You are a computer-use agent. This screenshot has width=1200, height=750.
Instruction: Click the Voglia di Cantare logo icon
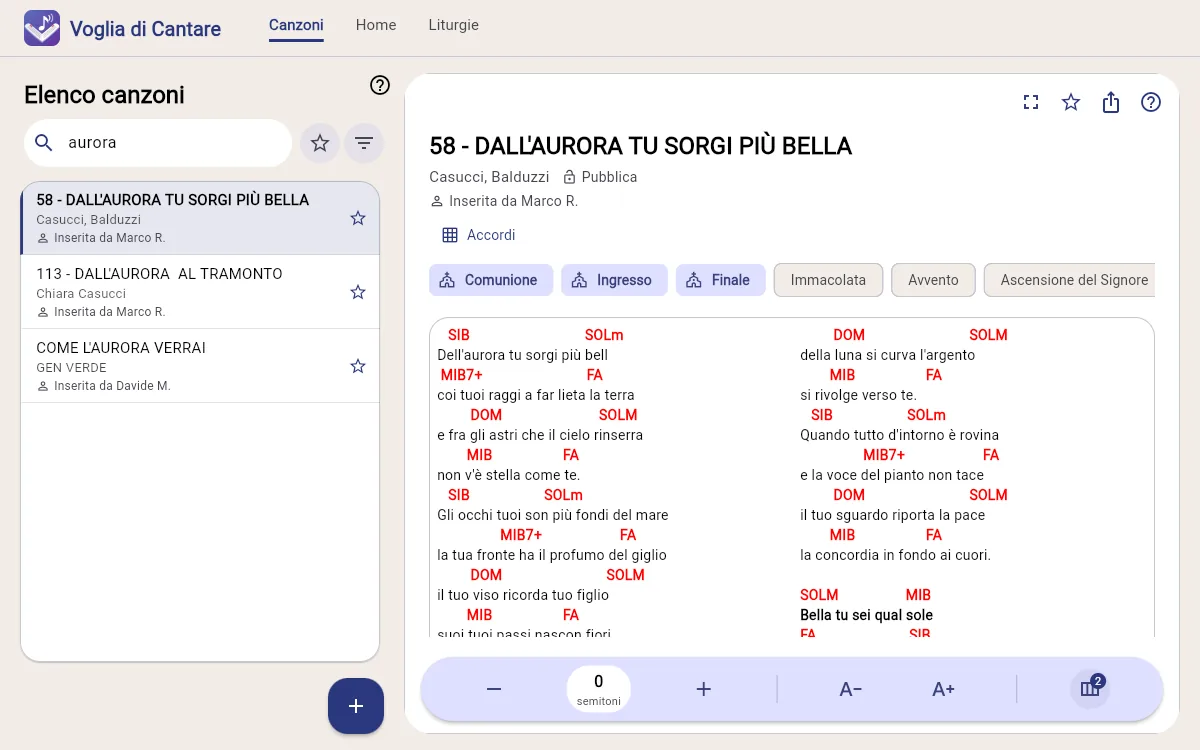[42, 28]
